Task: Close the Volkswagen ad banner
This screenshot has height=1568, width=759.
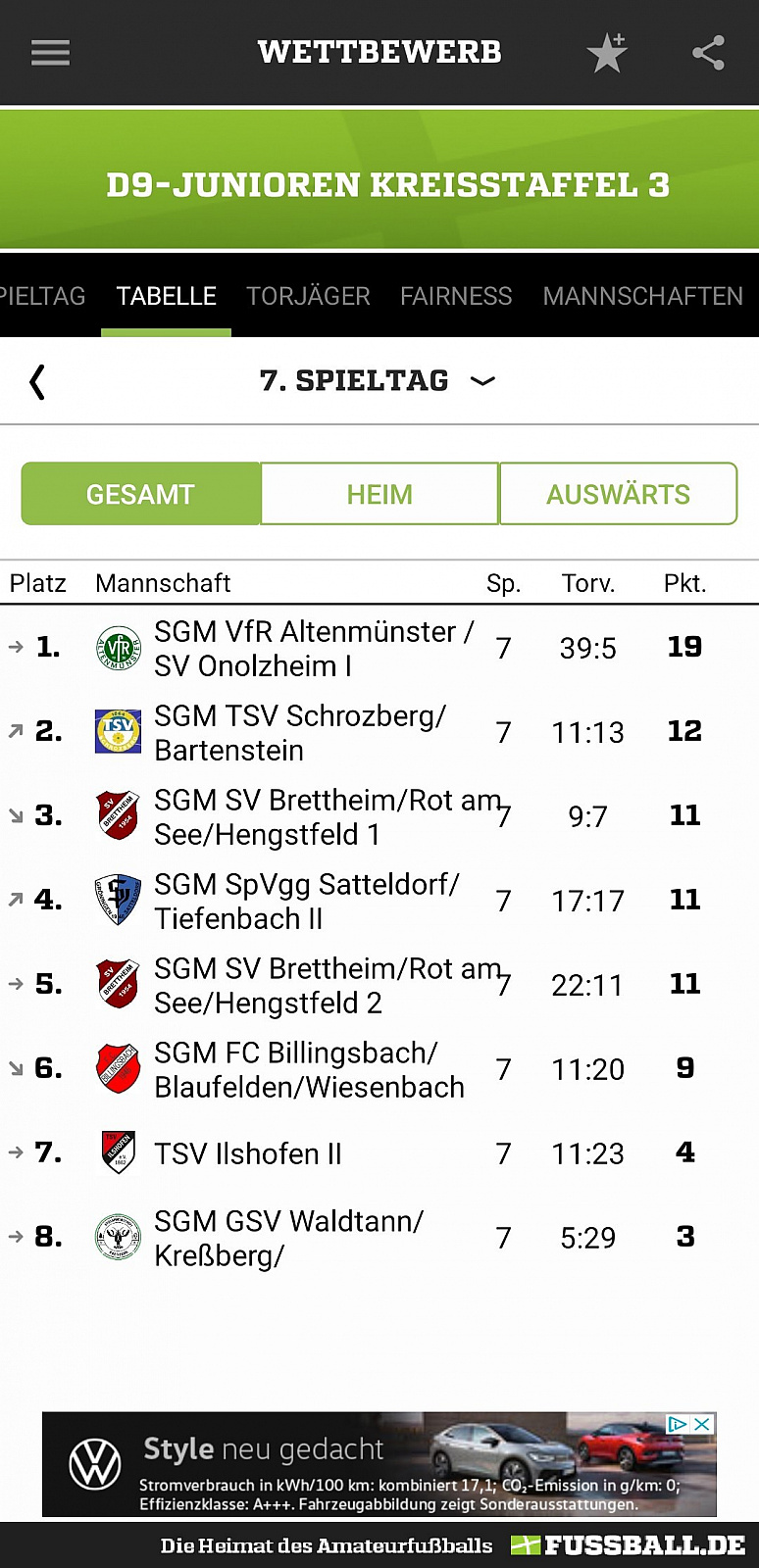Action: 702,1424
